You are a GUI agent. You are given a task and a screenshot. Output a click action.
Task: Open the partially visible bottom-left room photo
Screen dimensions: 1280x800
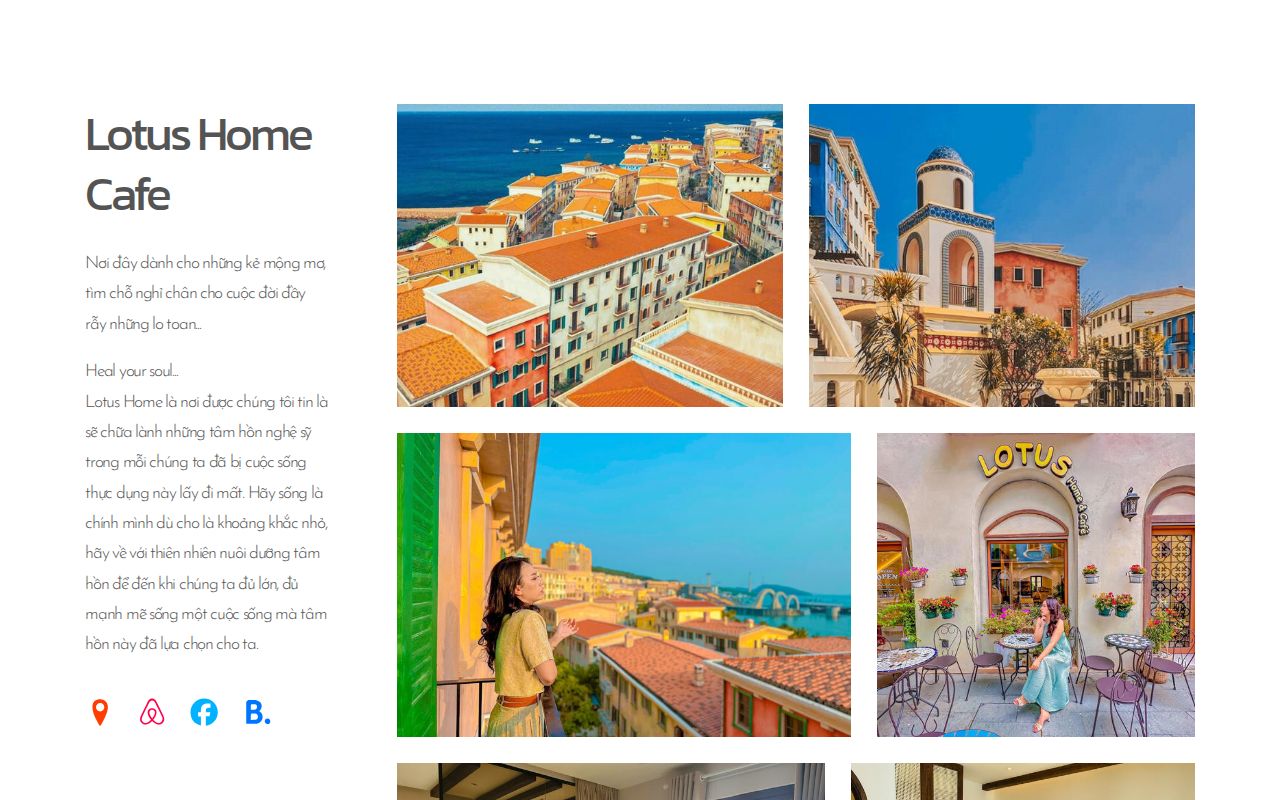(x=611, y=781)
